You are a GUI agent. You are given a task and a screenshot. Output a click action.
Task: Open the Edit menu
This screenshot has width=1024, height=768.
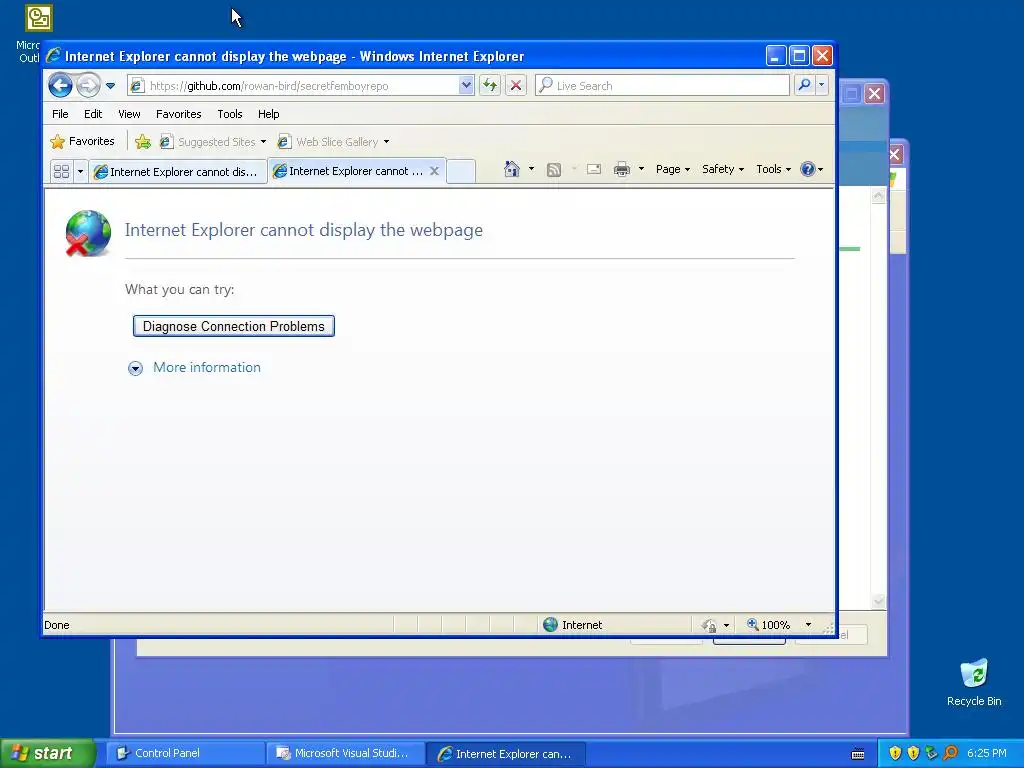pyautogui.click(x=93, y=114)
